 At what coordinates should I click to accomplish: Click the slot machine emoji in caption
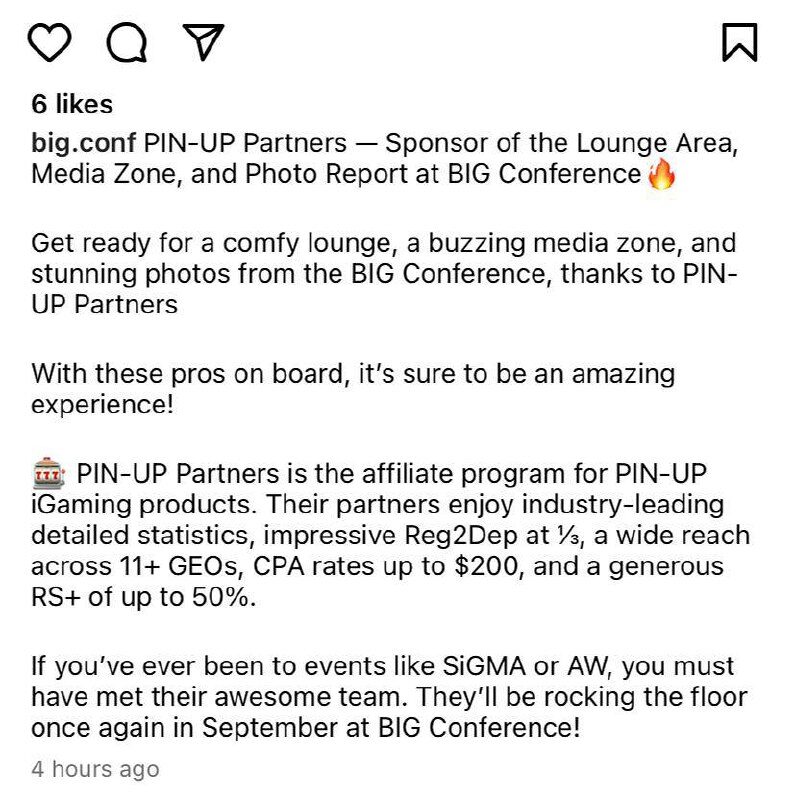[x=49, y=472]
